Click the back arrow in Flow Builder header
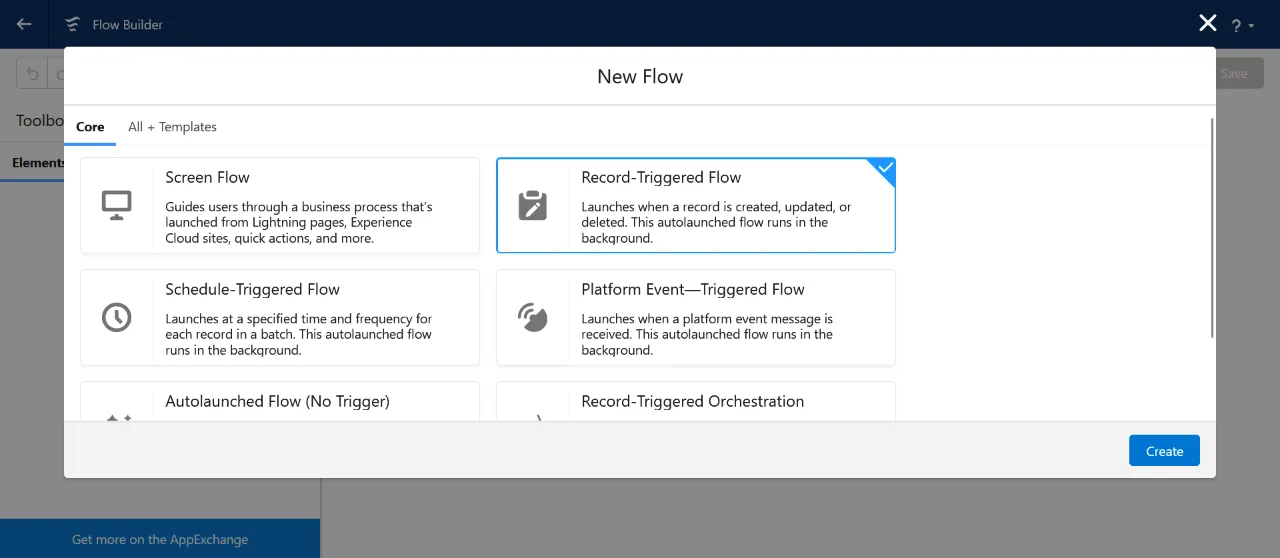The image size is (1280, 558). pos(24,24)
